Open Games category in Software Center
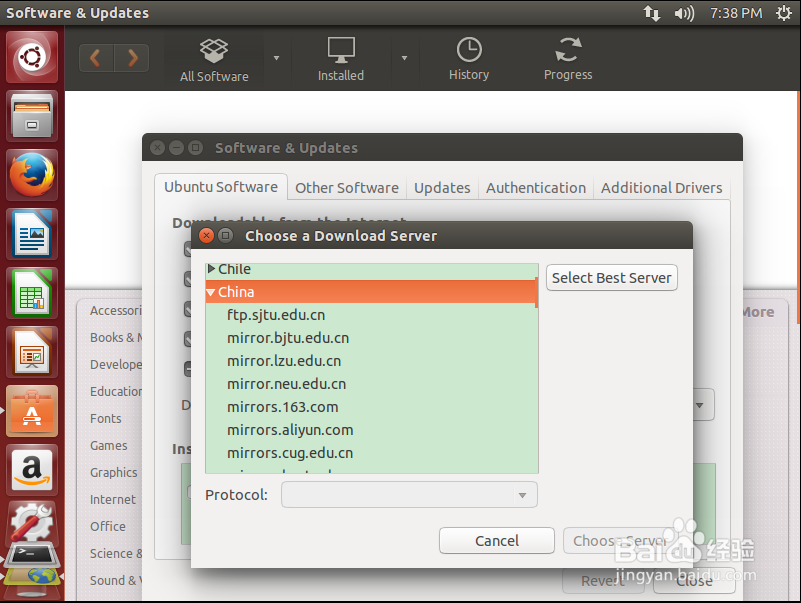 [x=109, y=446]
